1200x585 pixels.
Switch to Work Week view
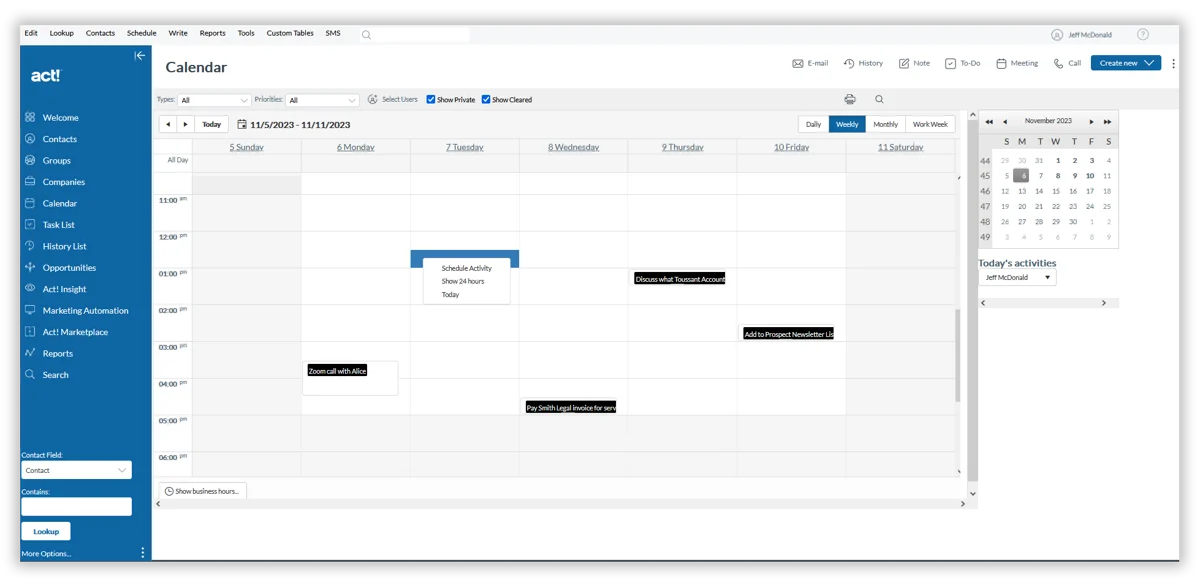click(x=930, y=124)
